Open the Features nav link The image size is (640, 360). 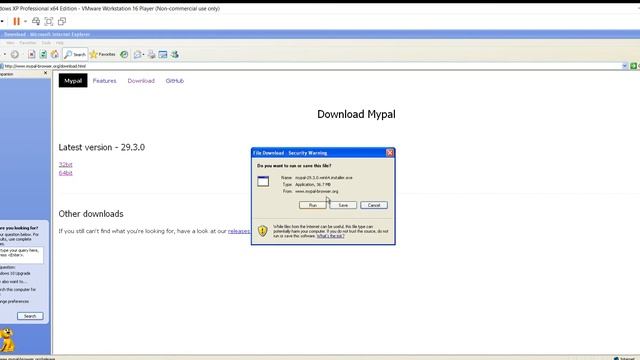[104, 81]
